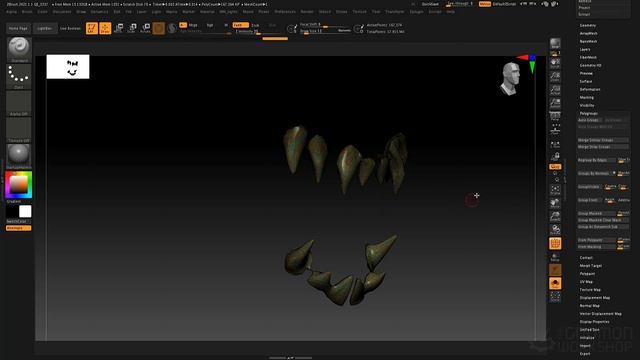The width and height of the screenshot is (640, 360).
Task: Click Auto Groups button
Action: (589, 120)
